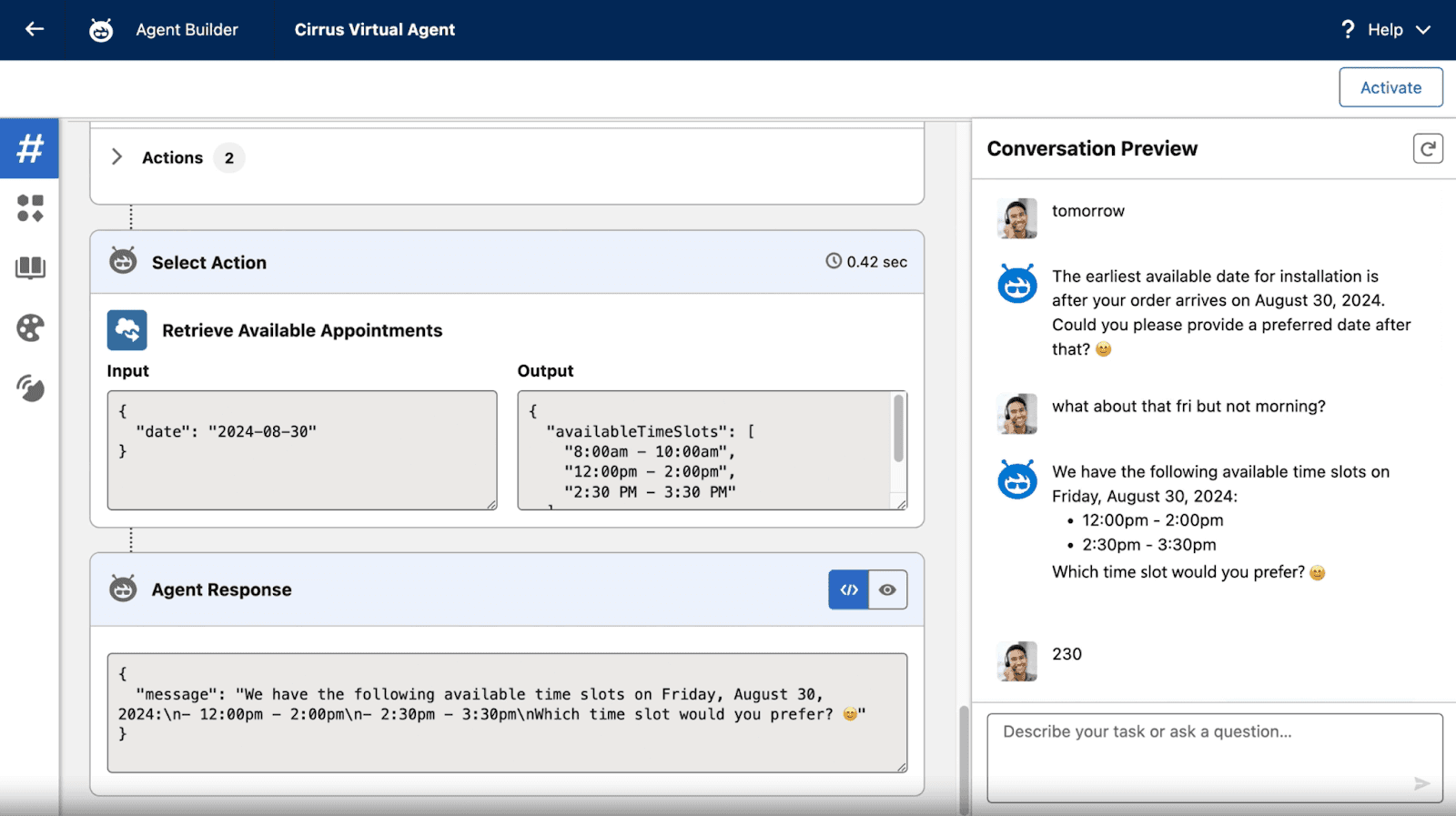This screenshot has height=816, width=1456.
Task: Click the clock icon beside 0.42 sec
Action: 834,261
